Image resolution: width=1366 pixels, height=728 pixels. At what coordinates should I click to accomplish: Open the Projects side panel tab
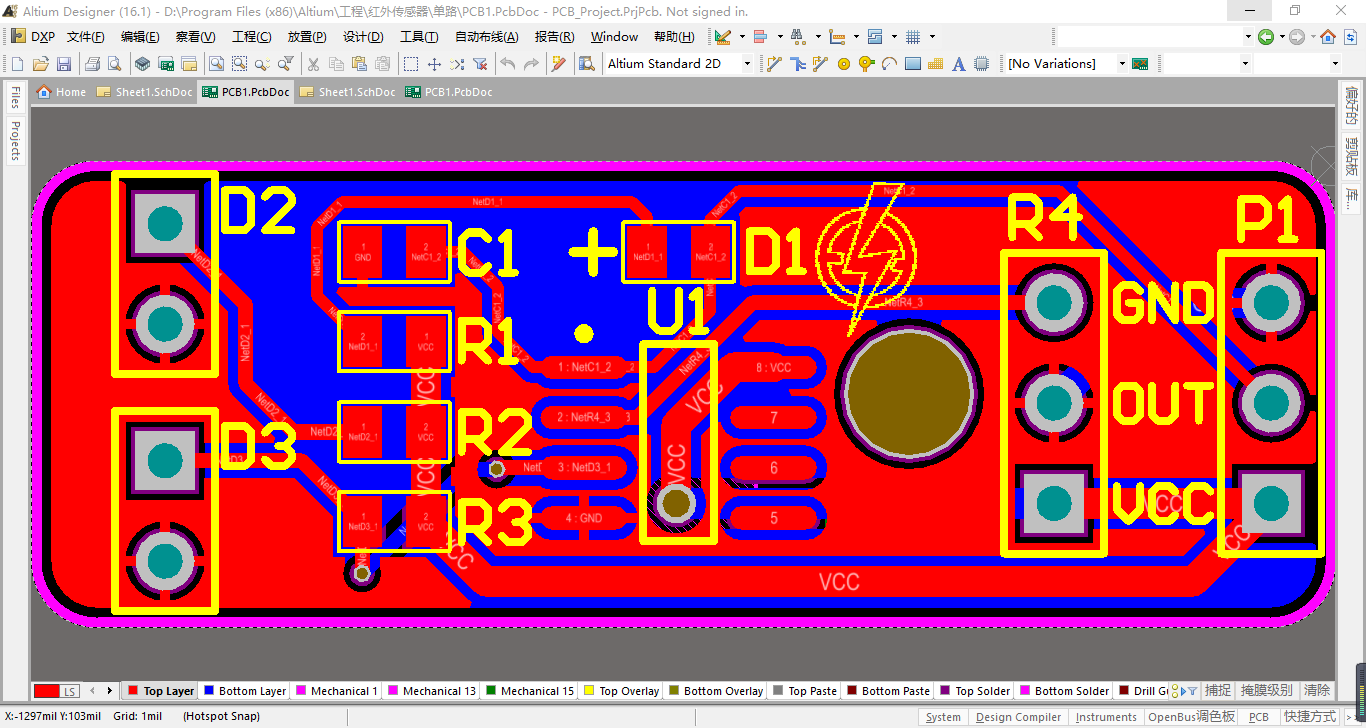[15, 140]
